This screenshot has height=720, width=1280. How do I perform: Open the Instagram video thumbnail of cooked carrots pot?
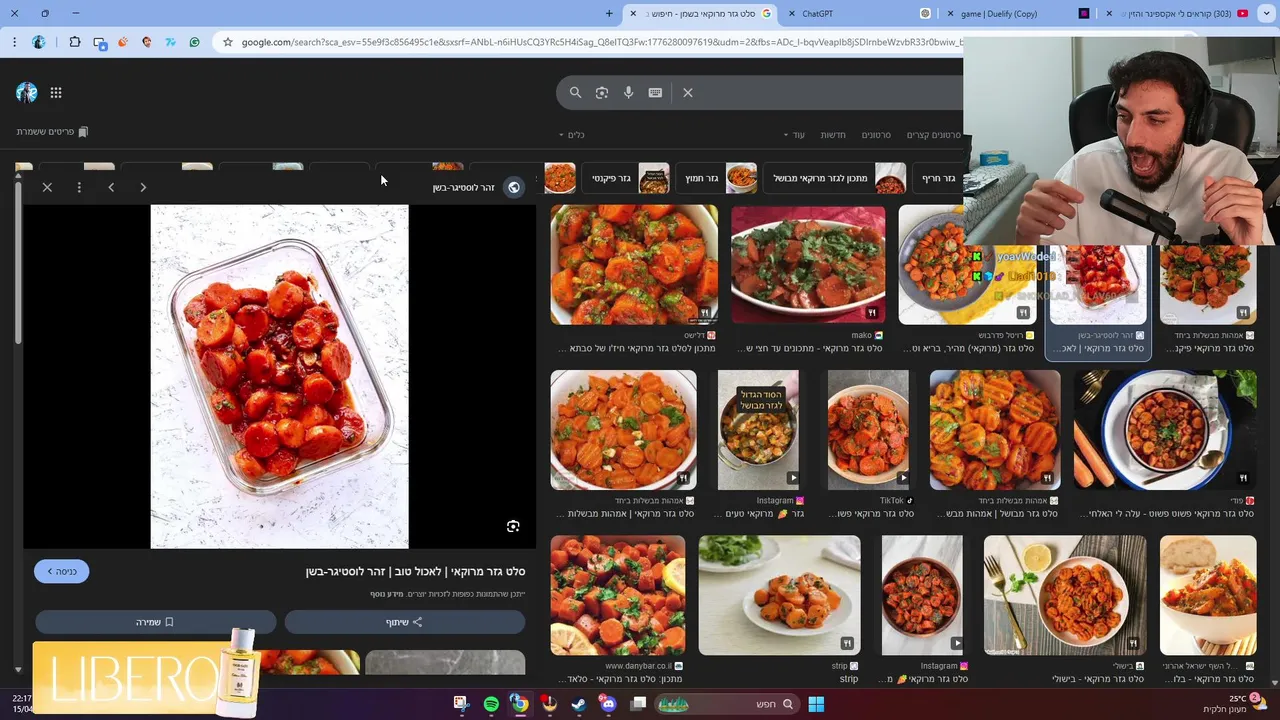(758, 430)
